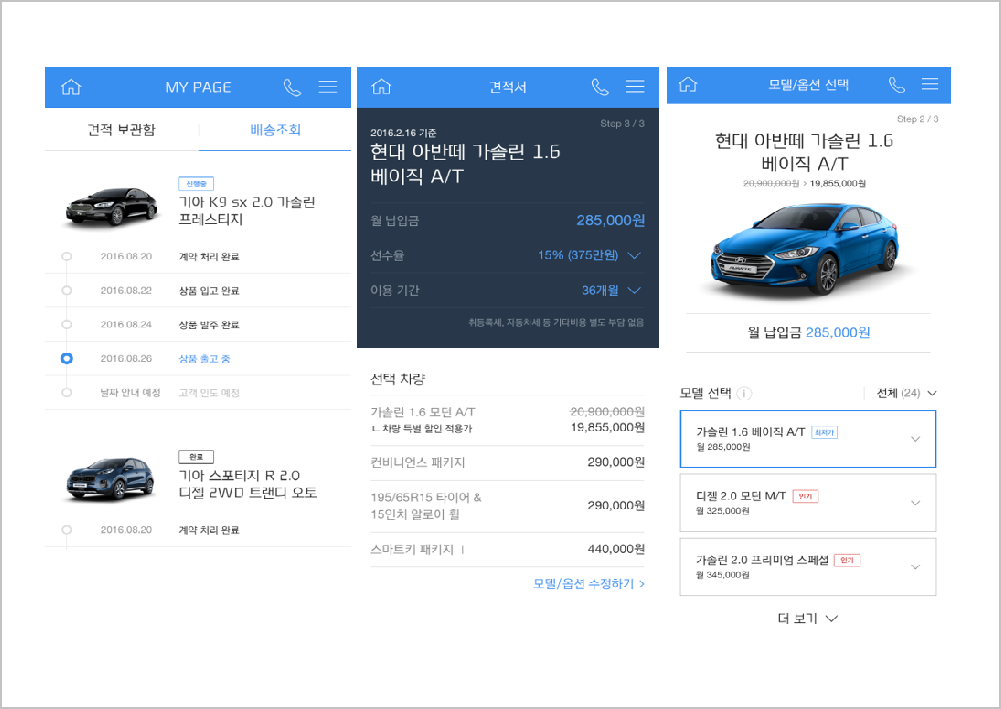The height and width of the screenshot is (709, 1001).
Task: Click the 2016.08.24 date
Action: [126, 324]
